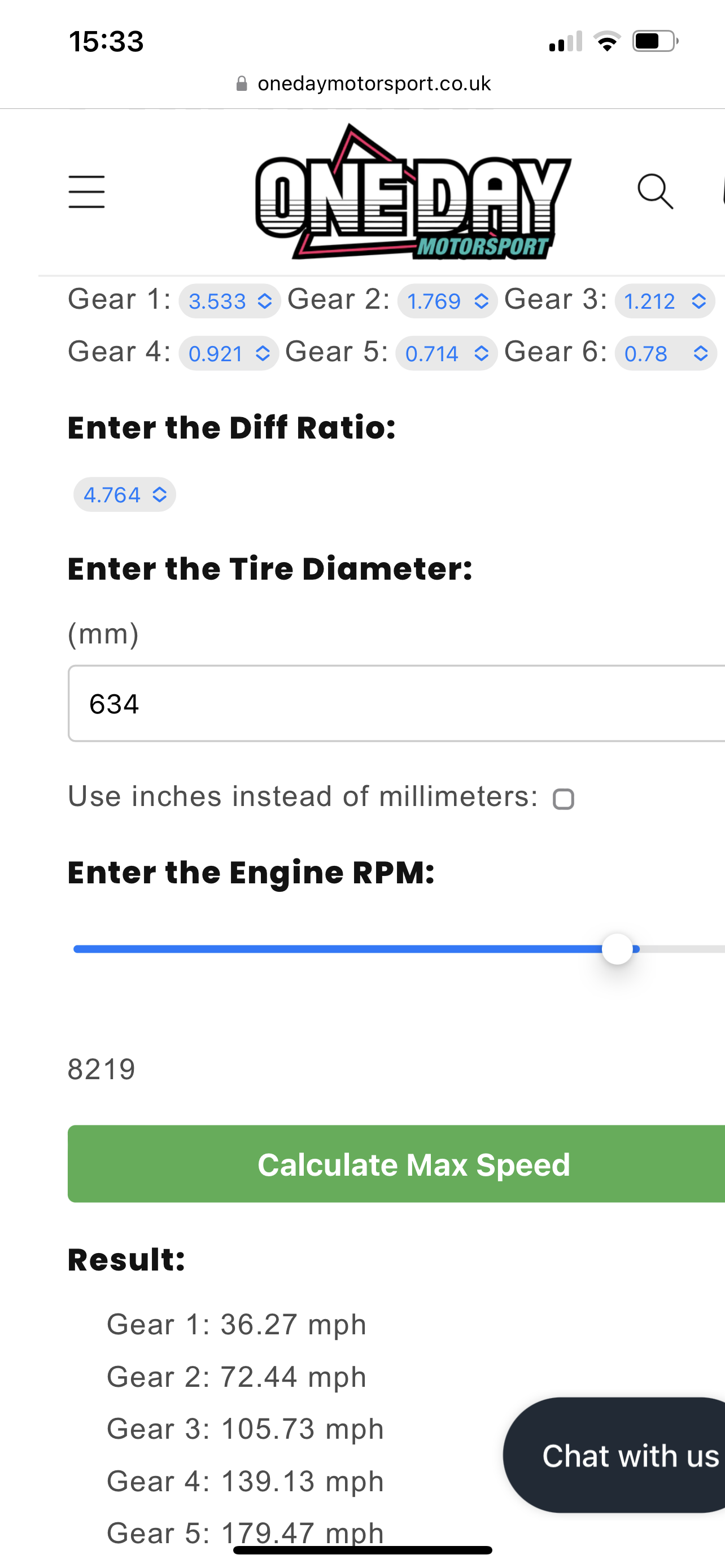
Task: Click Gear 1 ratio stepper arrows
Action: (x=264, y=301)
